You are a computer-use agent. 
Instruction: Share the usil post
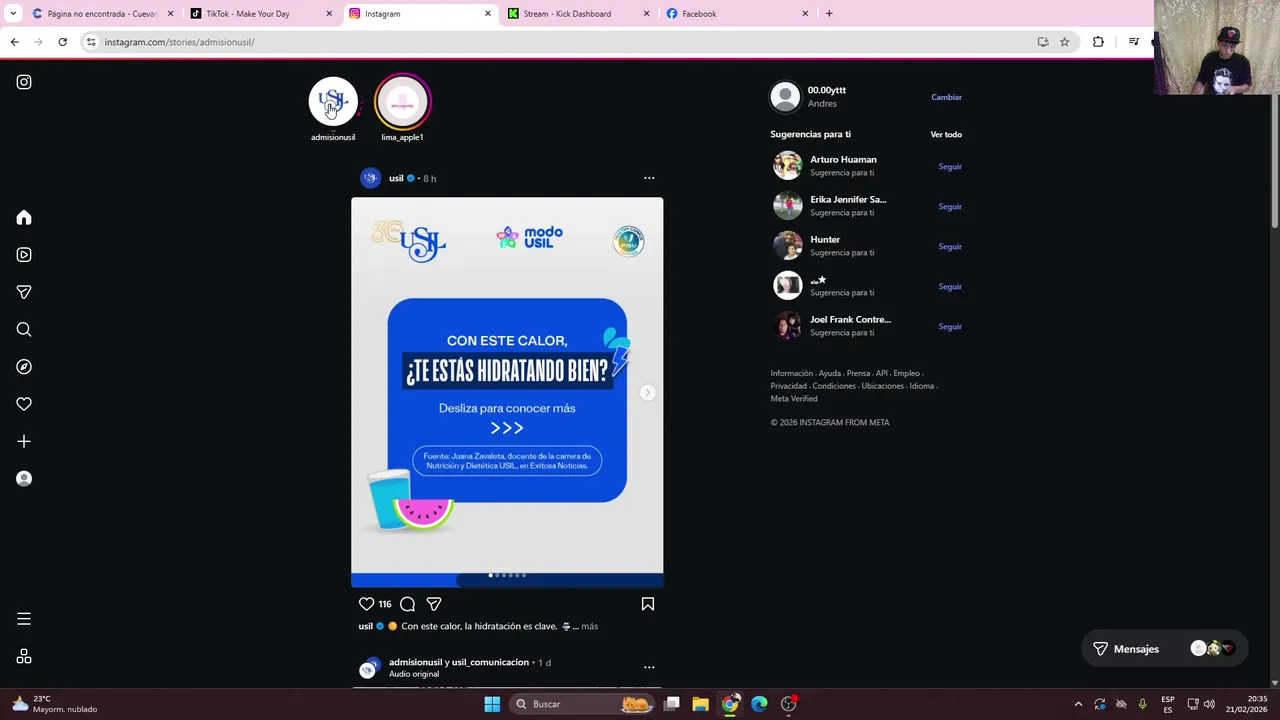pos(434,604)
